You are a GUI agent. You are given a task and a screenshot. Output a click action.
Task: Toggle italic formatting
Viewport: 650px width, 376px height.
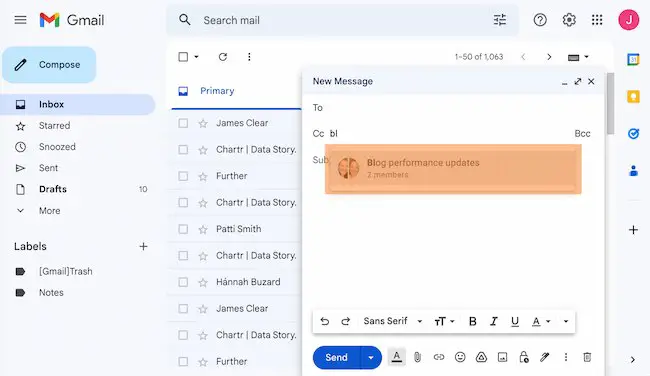point(493,321)
